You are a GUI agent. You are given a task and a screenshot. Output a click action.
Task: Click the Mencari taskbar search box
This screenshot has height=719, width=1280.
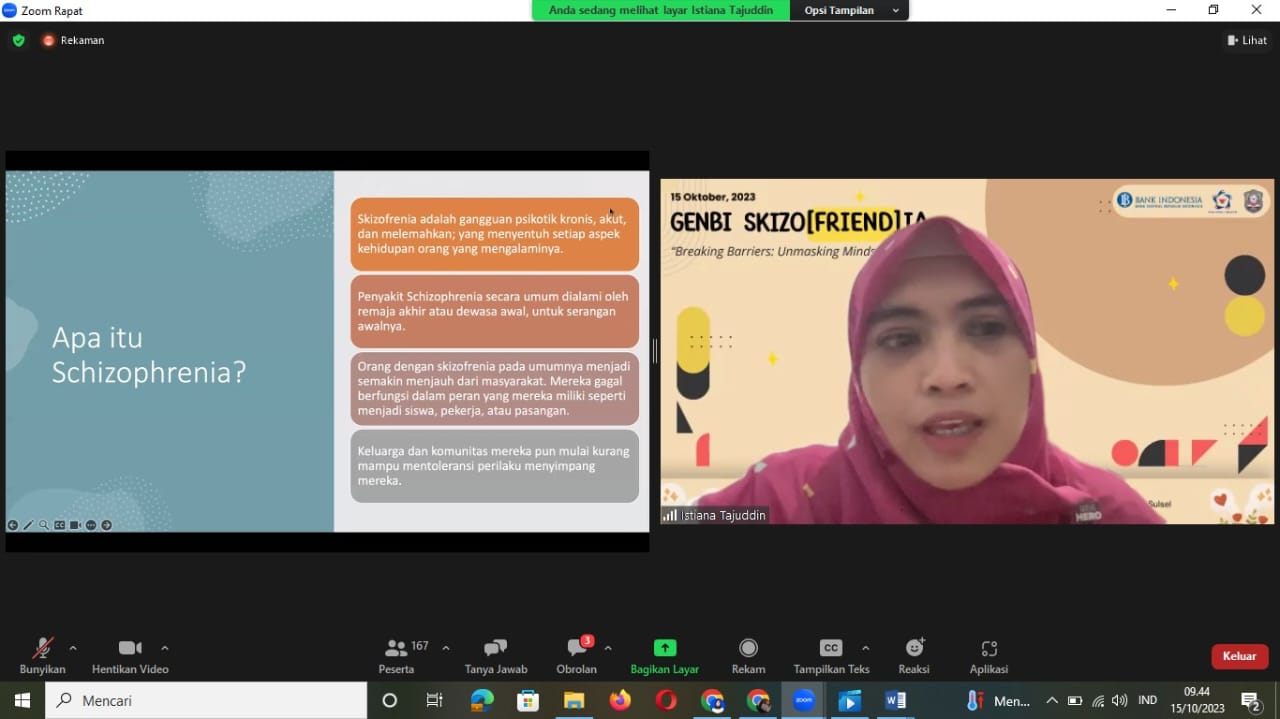click(206, 700)
